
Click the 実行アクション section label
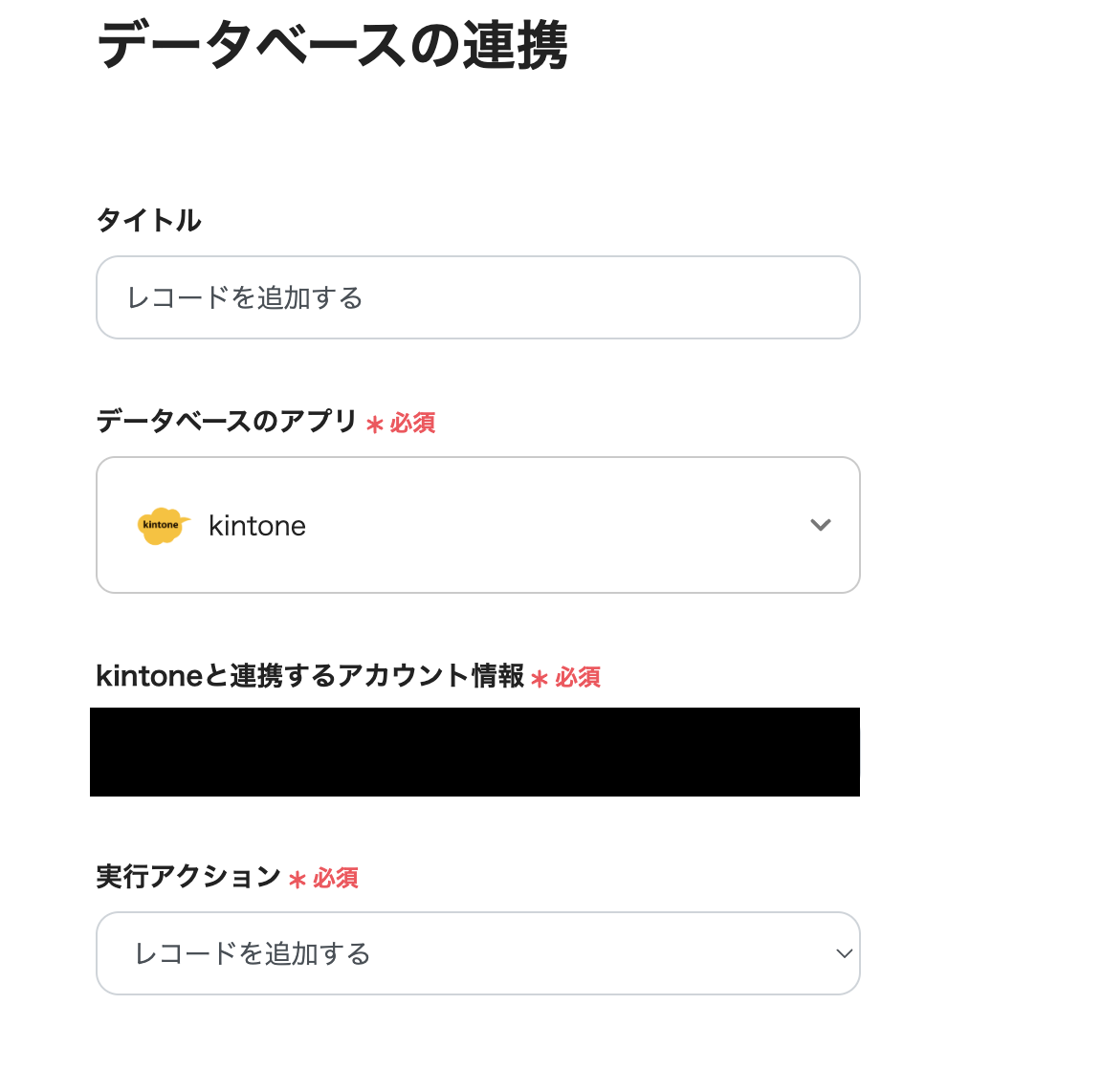[184, 876]
